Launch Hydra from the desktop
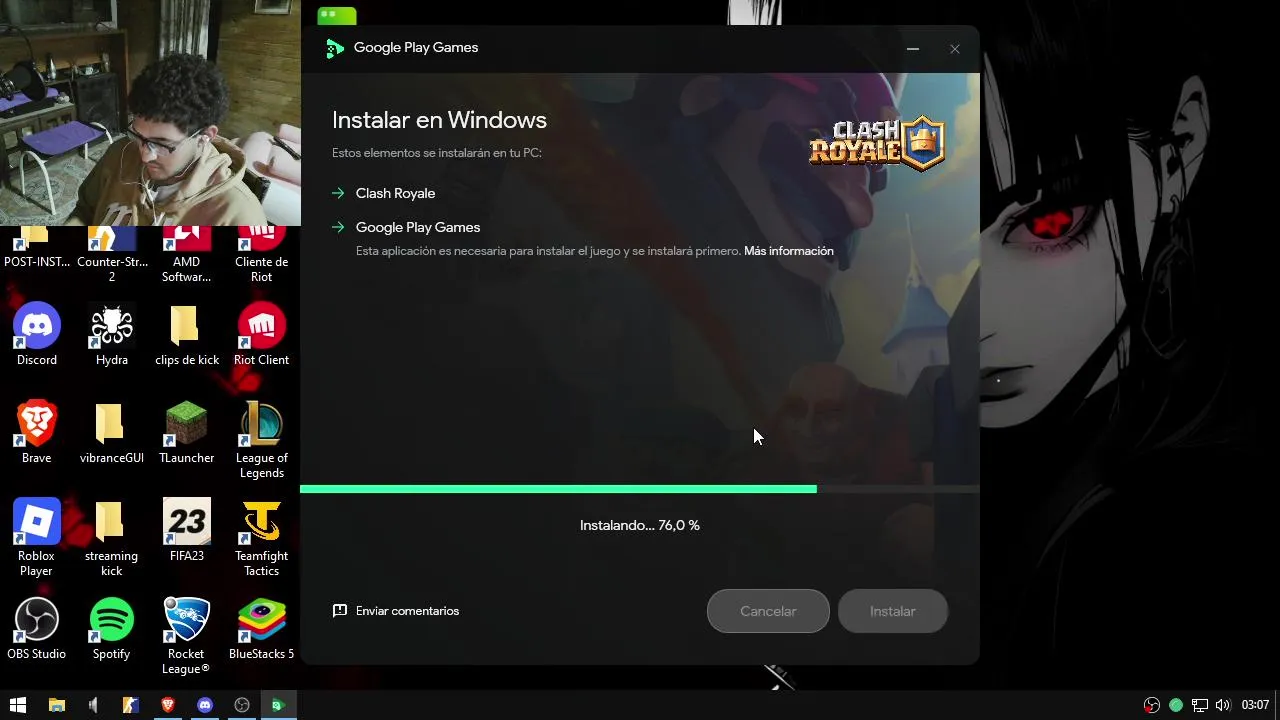 tap(112, 334)
